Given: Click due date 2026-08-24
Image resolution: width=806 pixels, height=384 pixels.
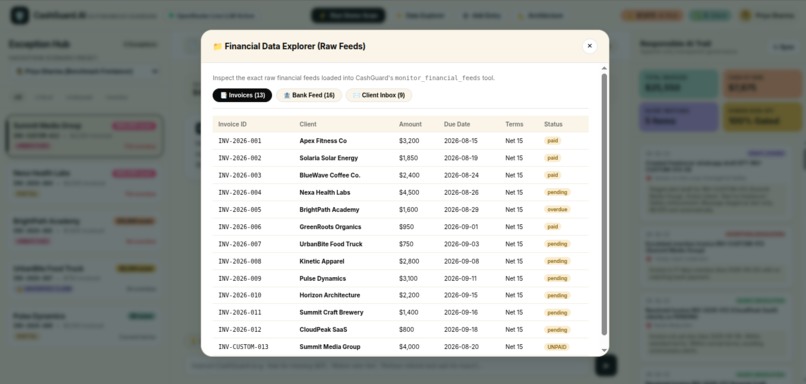Looking at the screenshot, I should pyautogui.click(x=461, y=175).
